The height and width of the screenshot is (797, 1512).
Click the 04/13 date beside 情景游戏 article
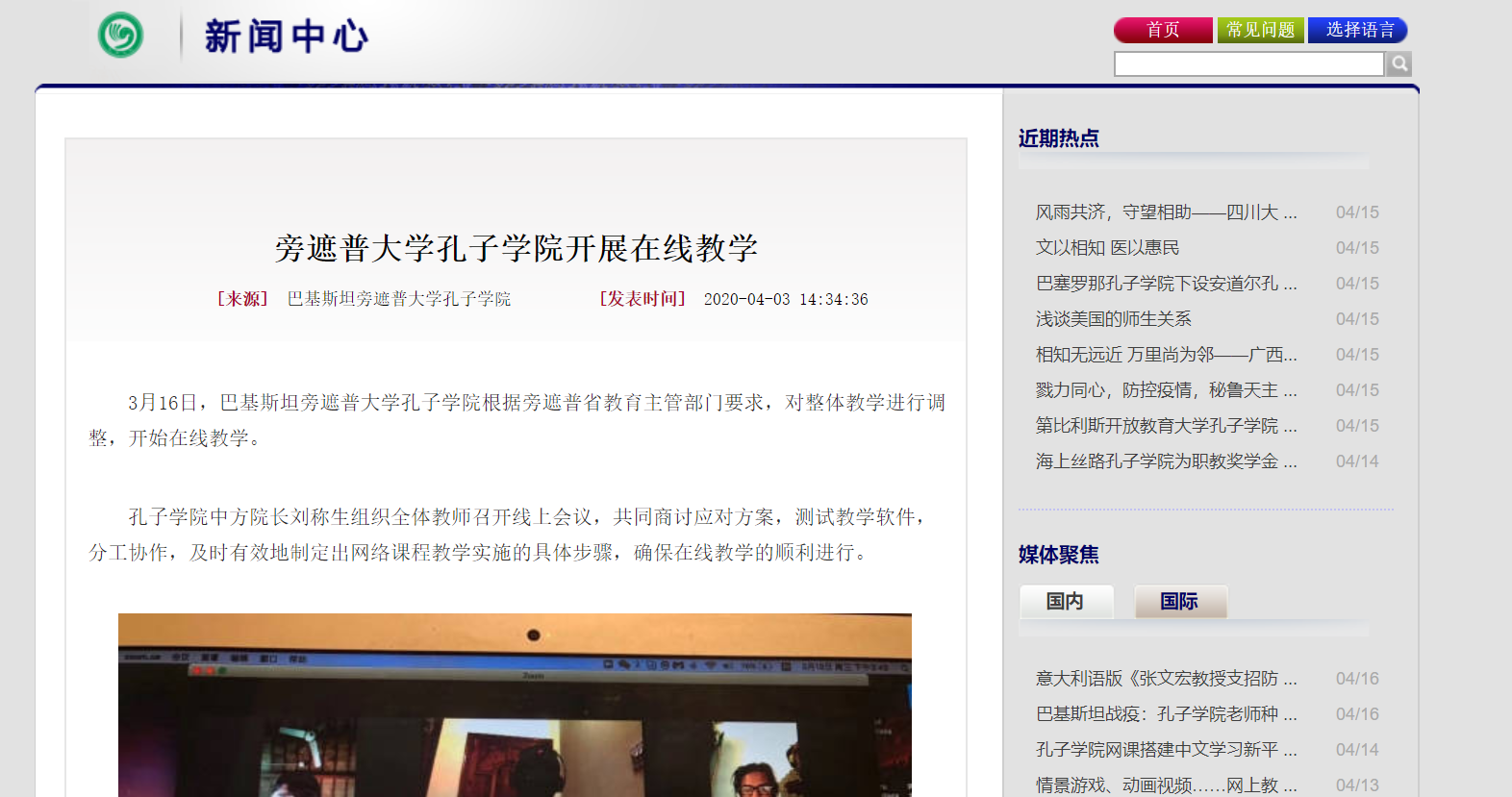pyautogui.click(x=1357, y=785)
